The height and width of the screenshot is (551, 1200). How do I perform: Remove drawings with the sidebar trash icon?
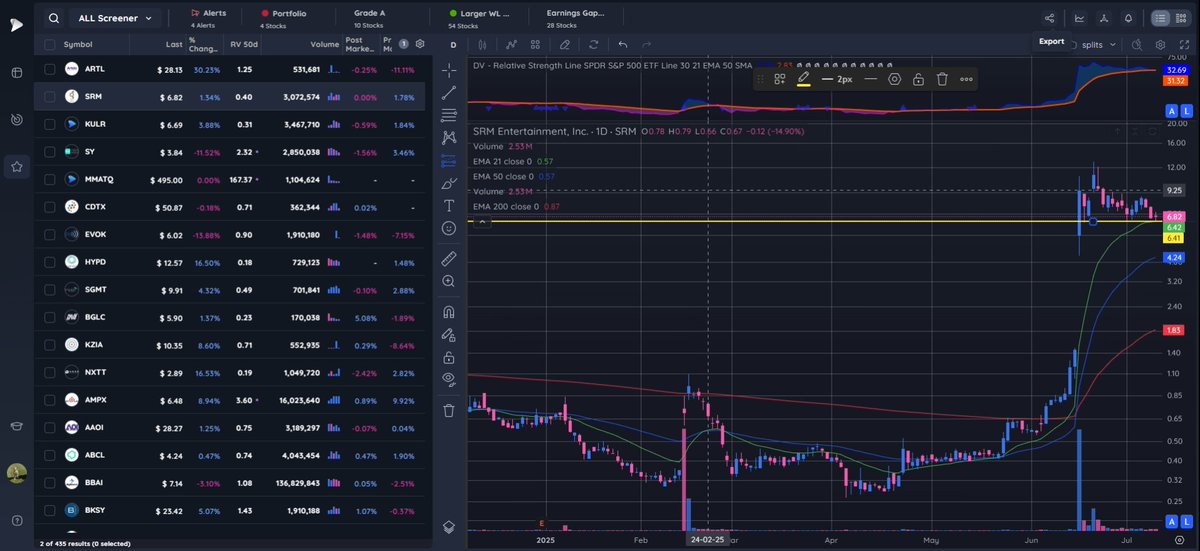pyautogui.click(x=449, y=410)
